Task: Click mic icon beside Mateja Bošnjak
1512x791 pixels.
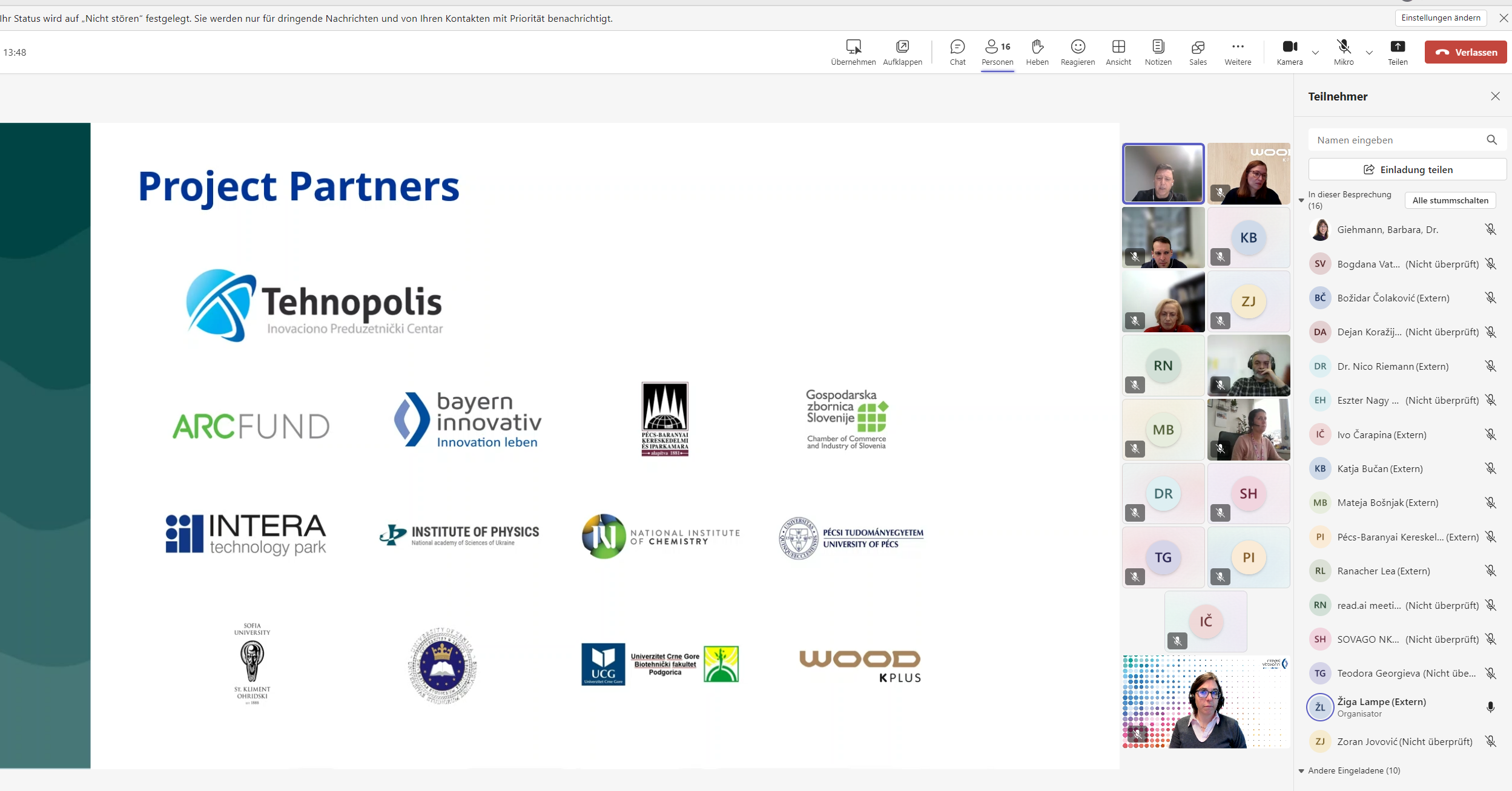Action: 1490,502
